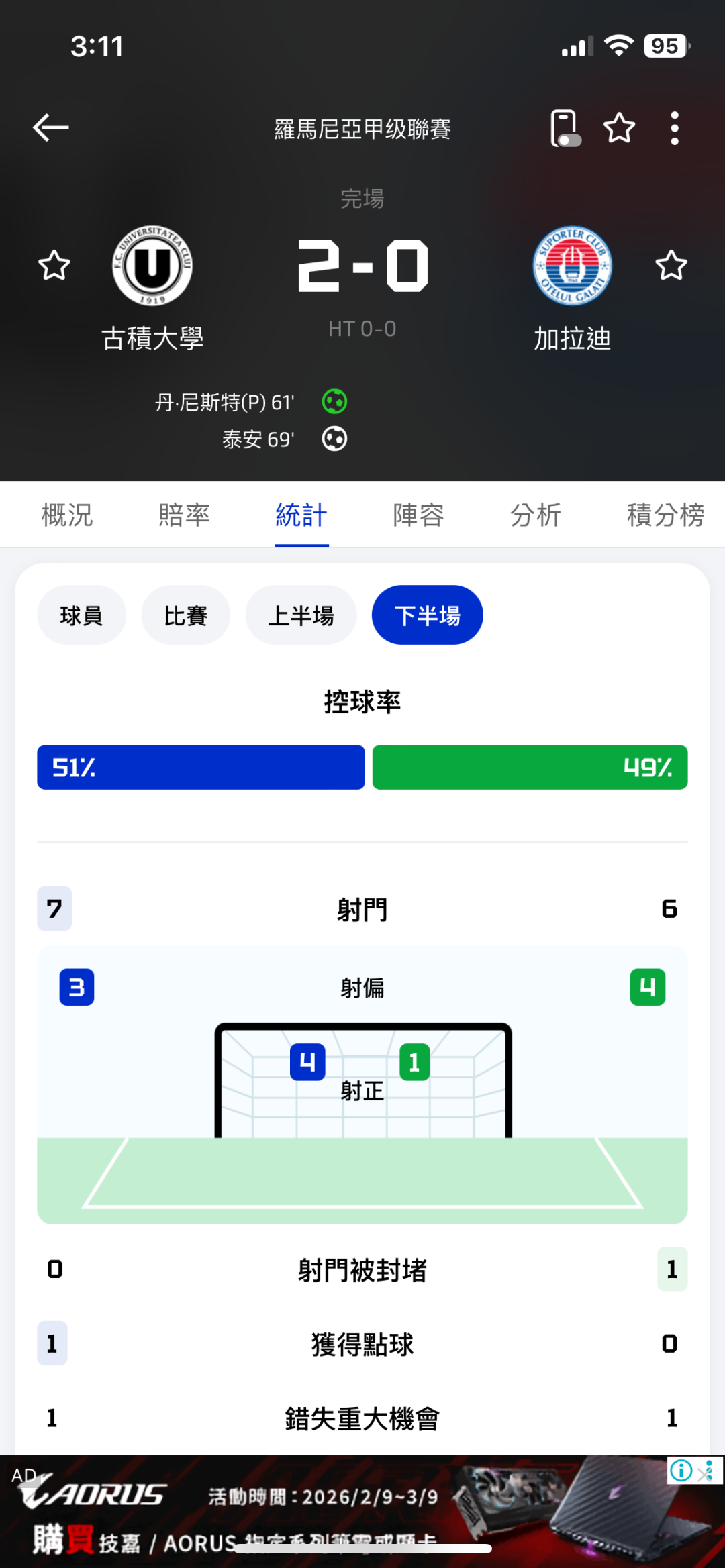The width and height of the screenshot is (725, 1568).
Task: Tap the blue 51% possession bar
Action: point(201,767)
